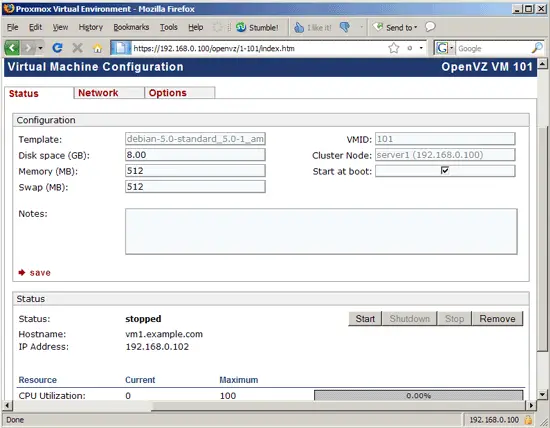Open the Bookmarks menu
Image resolution: width=550 pixels, height=428 pixels.
[131, 27]
